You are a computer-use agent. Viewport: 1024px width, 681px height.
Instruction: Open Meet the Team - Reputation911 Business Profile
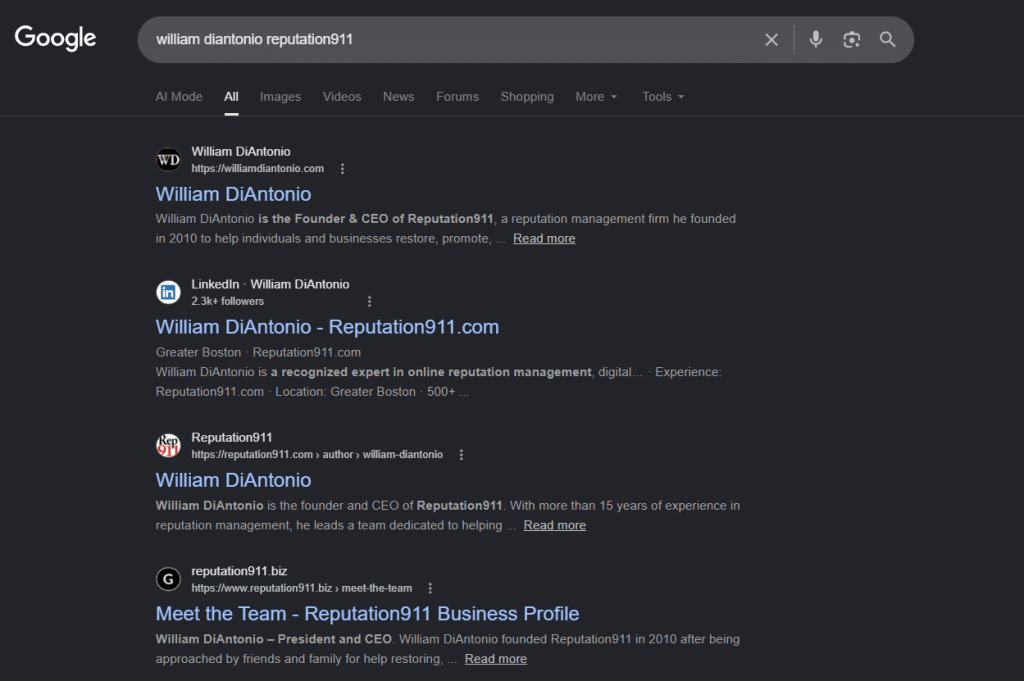367,614
